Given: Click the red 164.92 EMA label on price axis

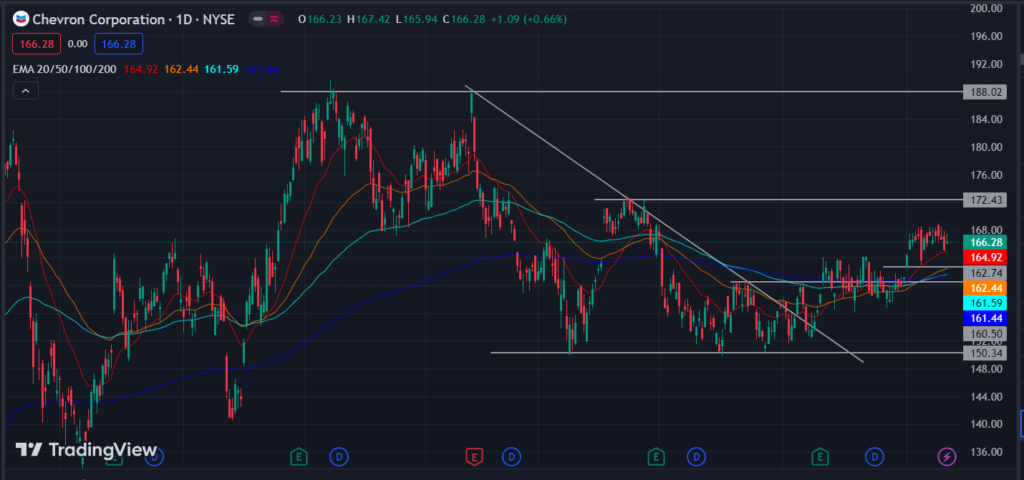Looking at the screenshot, I should pyautogui.click(x=985, y=257).
